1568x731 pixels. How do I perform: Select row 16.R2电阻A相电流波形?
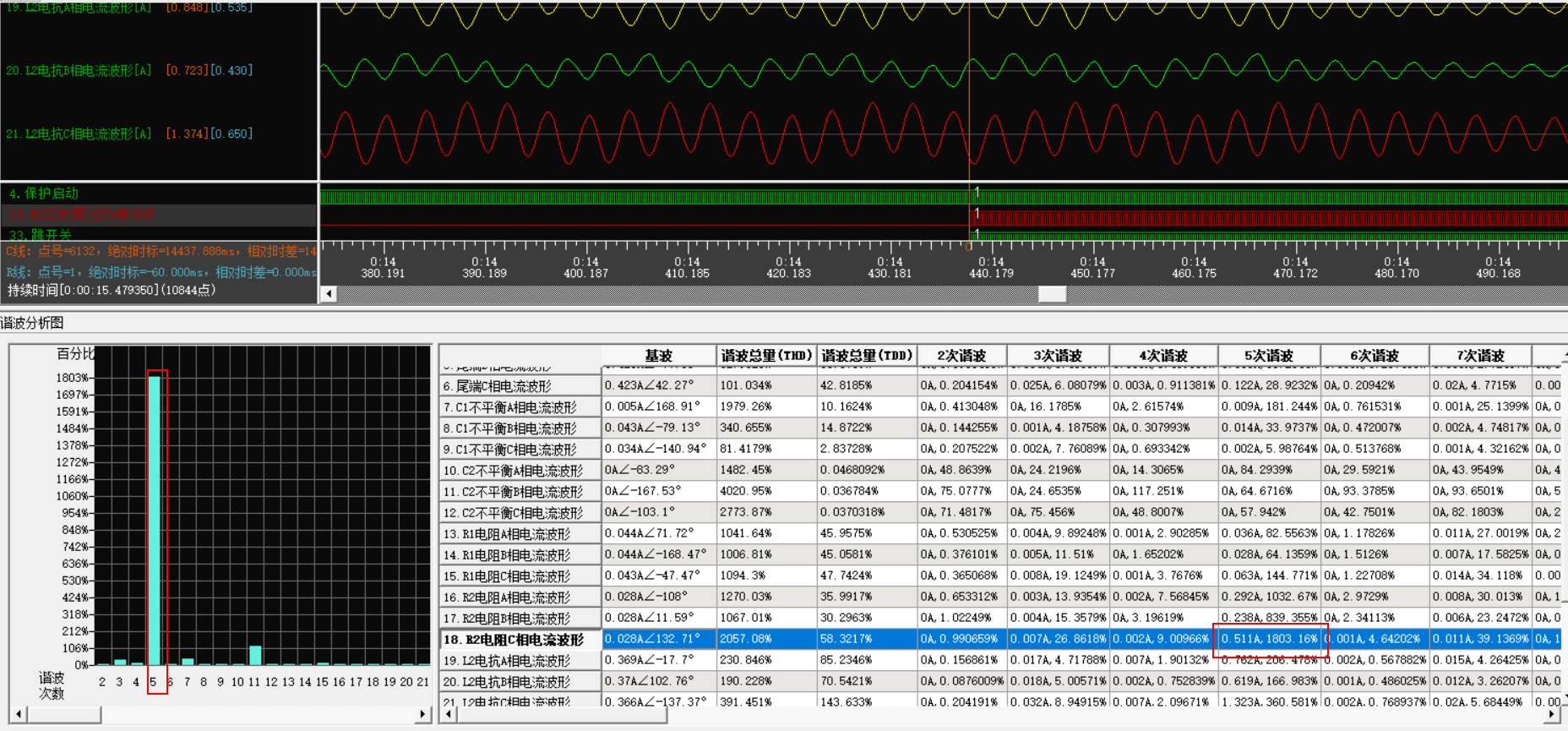coord(520,597)
